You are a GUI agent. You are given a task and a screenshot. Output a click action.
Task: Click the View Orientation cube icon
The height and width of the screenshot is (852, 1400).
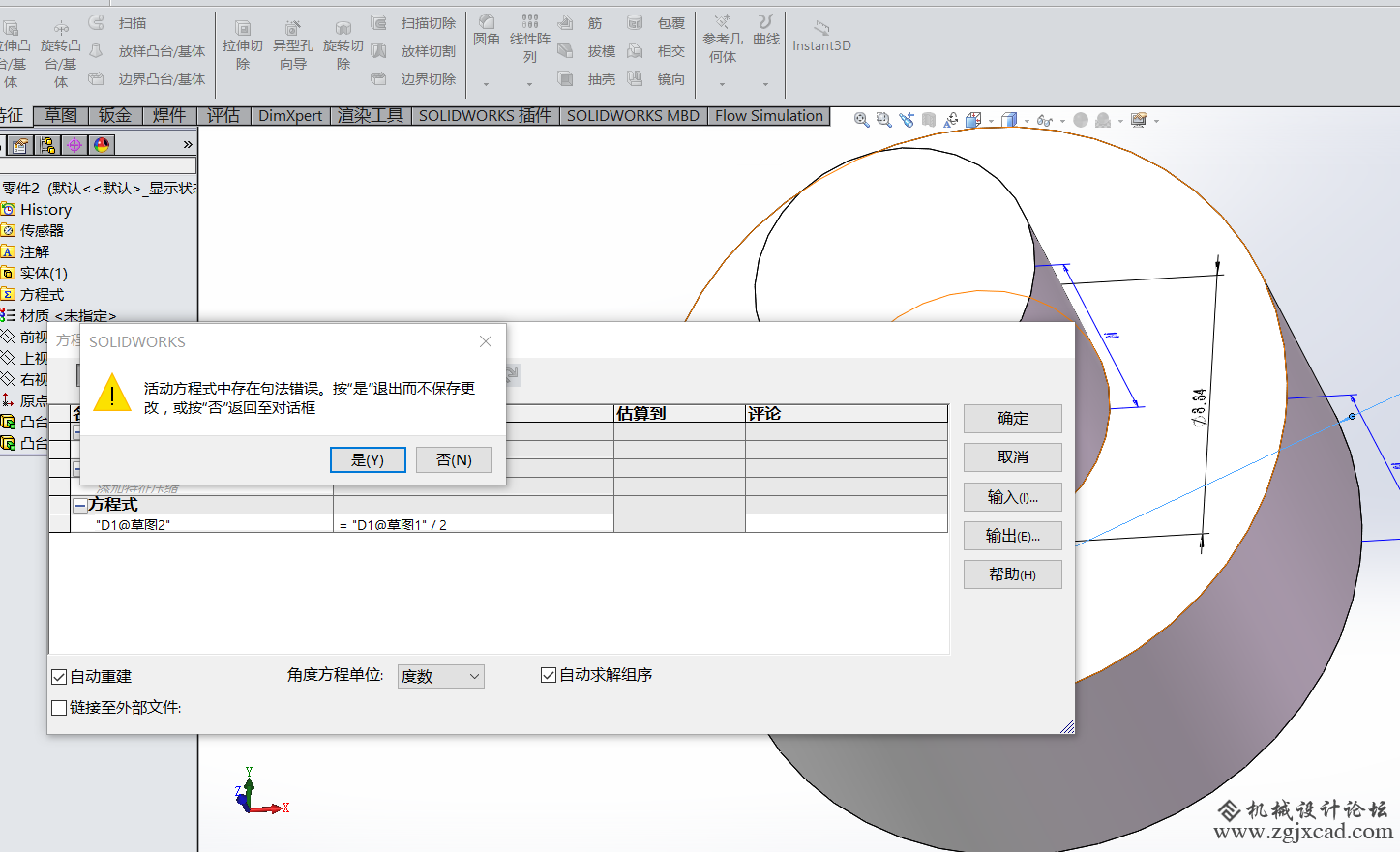point(973,120)
